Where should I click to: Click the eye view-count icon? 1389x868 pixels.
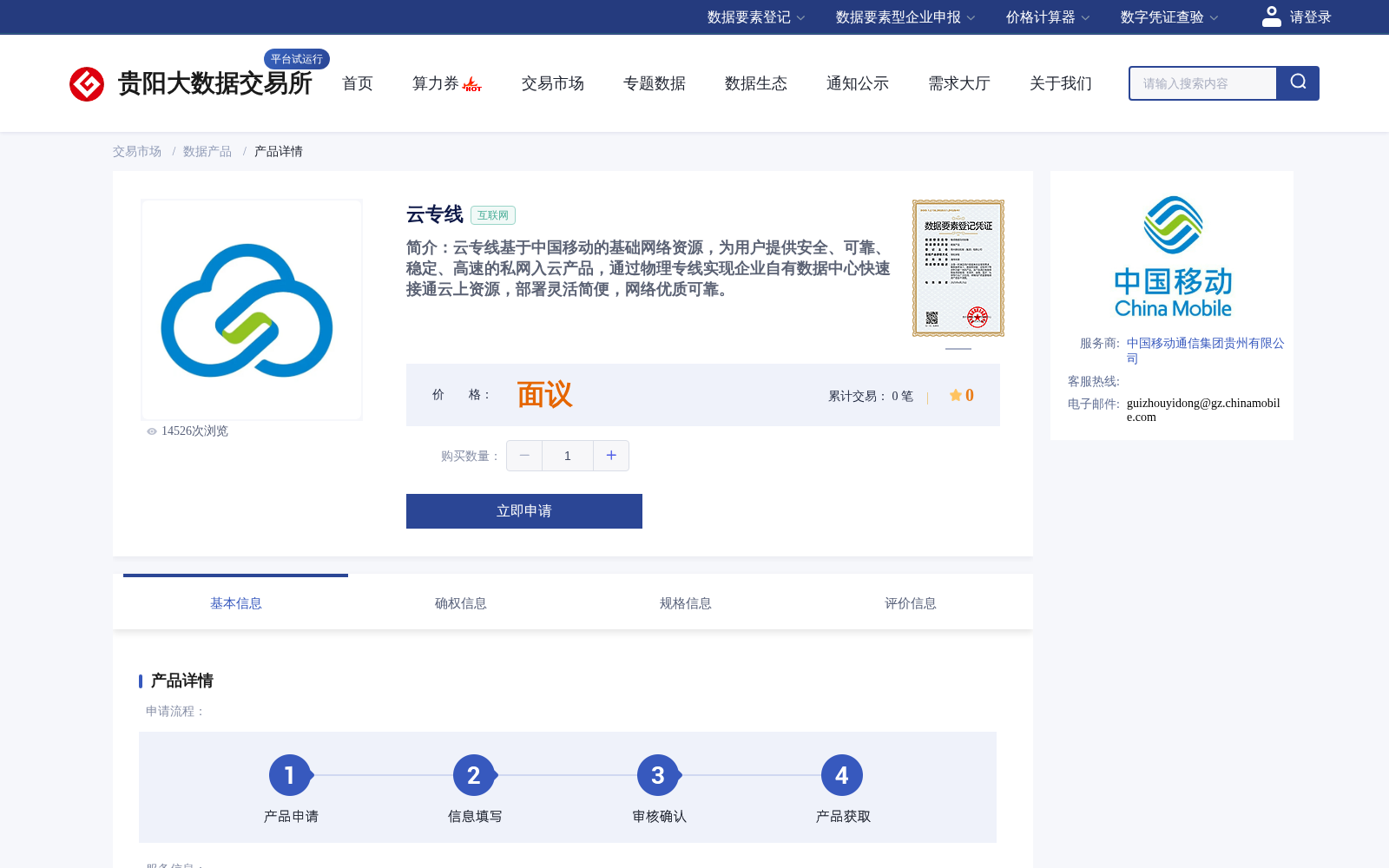point(152,431)
